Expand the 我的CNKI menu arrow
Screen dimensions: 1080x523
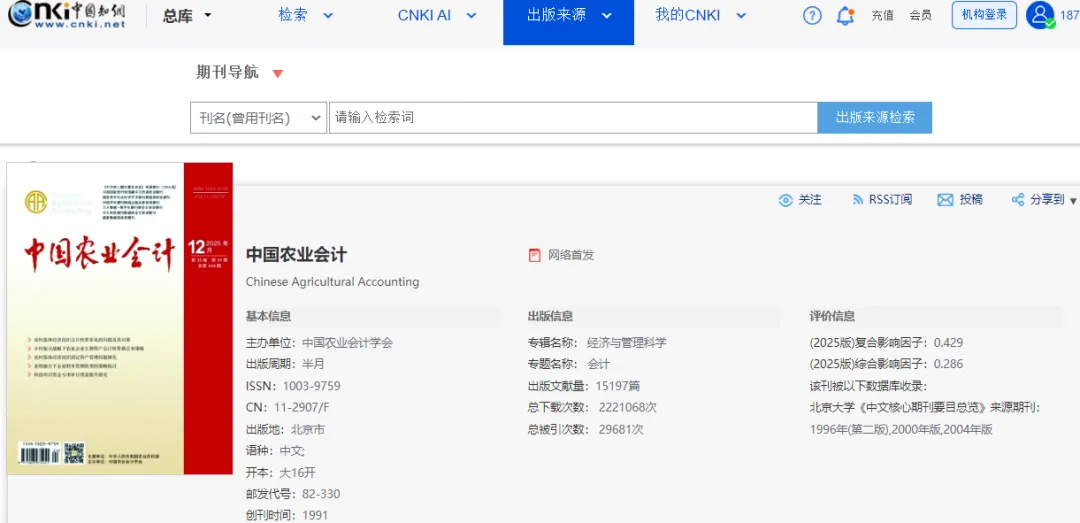click(x=740, y=15)
